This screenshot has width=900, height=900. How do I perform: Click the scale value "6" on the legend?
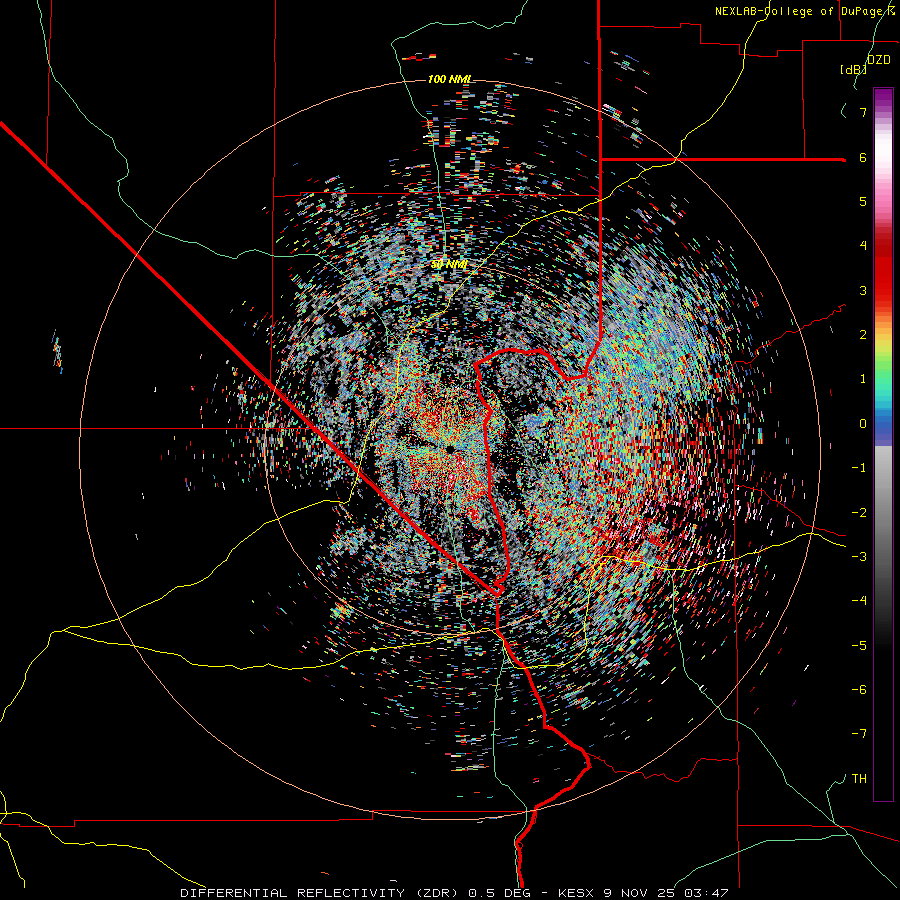point(863,157)
